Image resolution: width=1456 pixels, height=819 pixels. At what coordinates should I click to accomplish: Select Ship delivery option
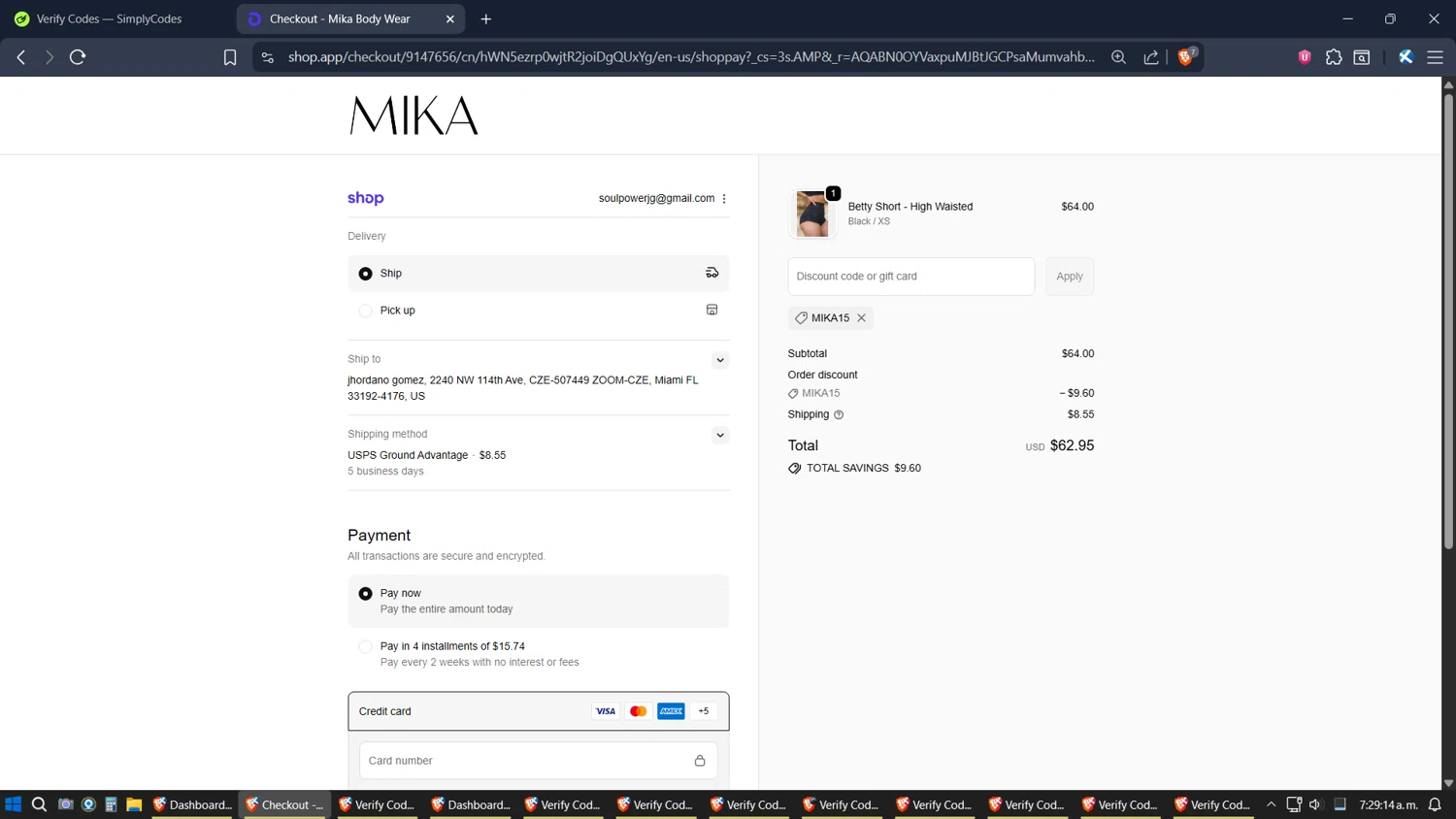539,274
